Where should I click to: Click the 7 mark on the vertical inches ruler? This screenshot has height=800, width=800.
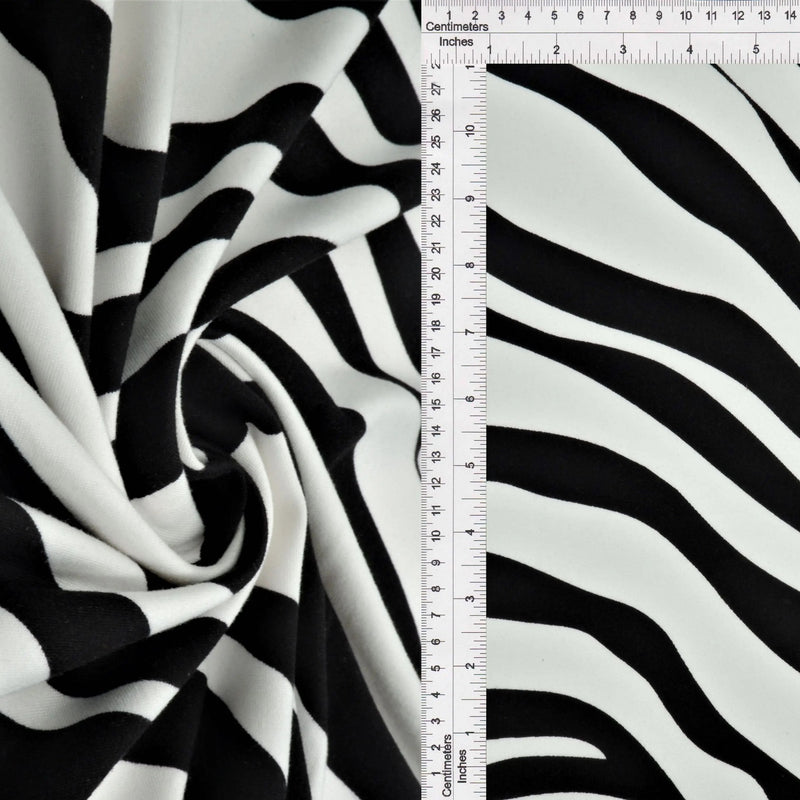click(x=470, y=333)
